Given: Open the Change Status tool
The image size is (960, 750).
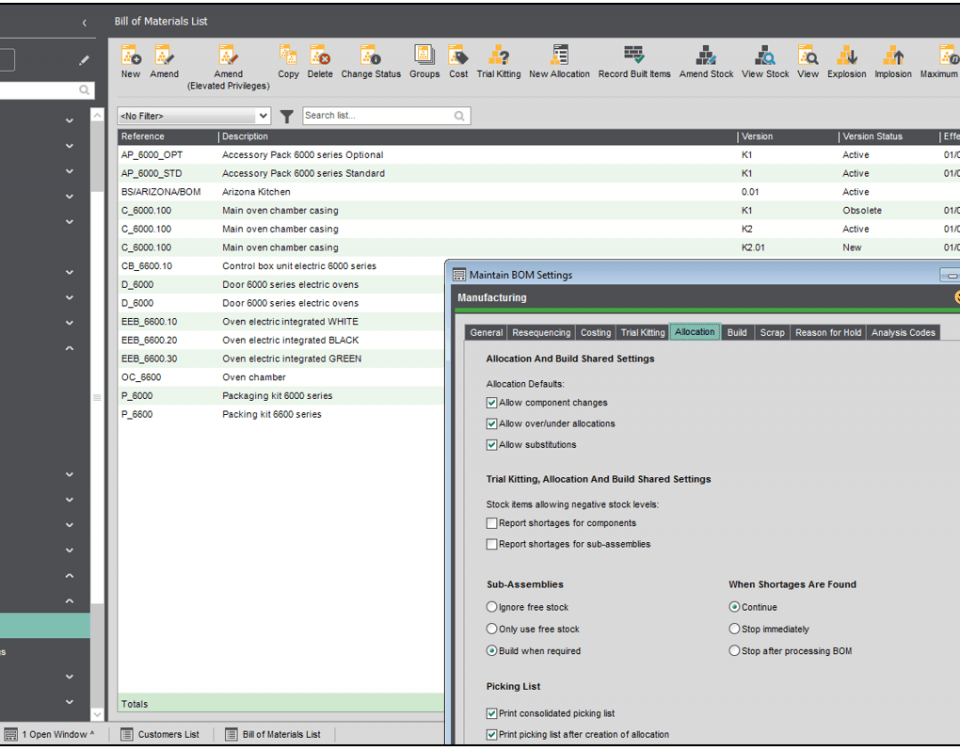Looking at the screenshot, I should click(370, 56).
